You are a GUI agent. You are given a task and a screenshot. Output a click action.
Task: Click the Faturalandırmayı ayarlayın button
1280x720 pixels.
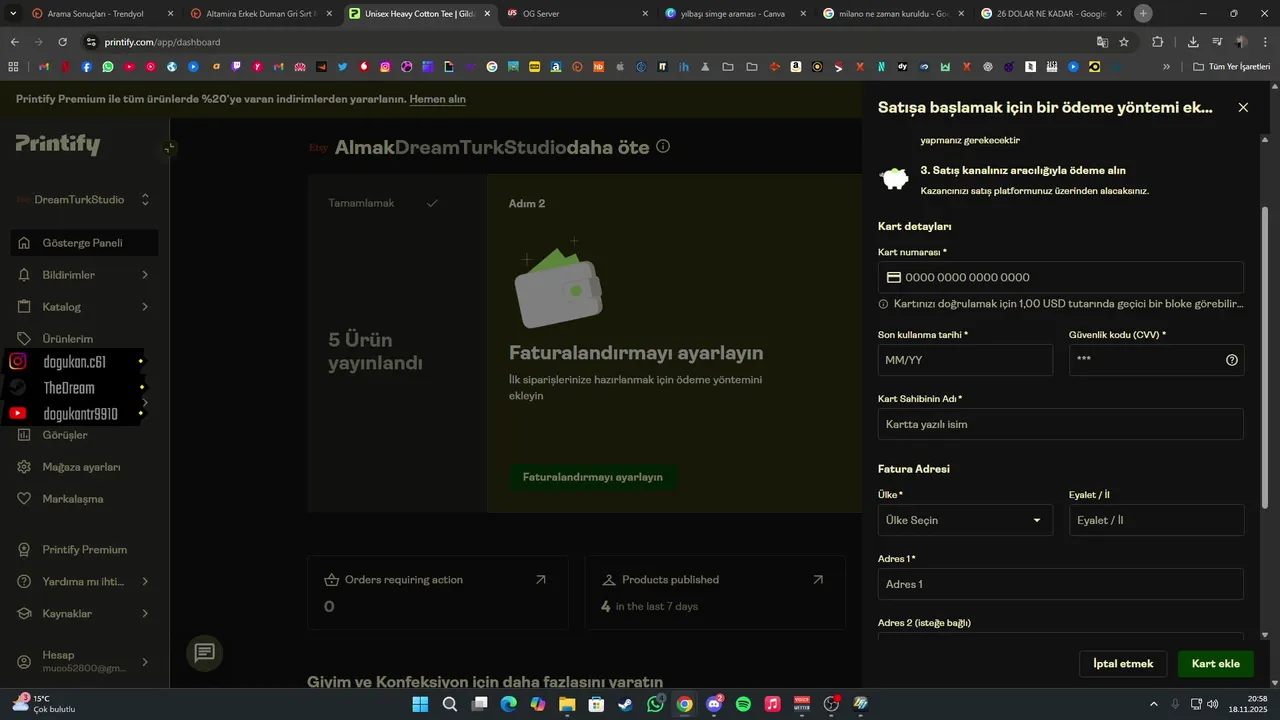click(592, 477)
